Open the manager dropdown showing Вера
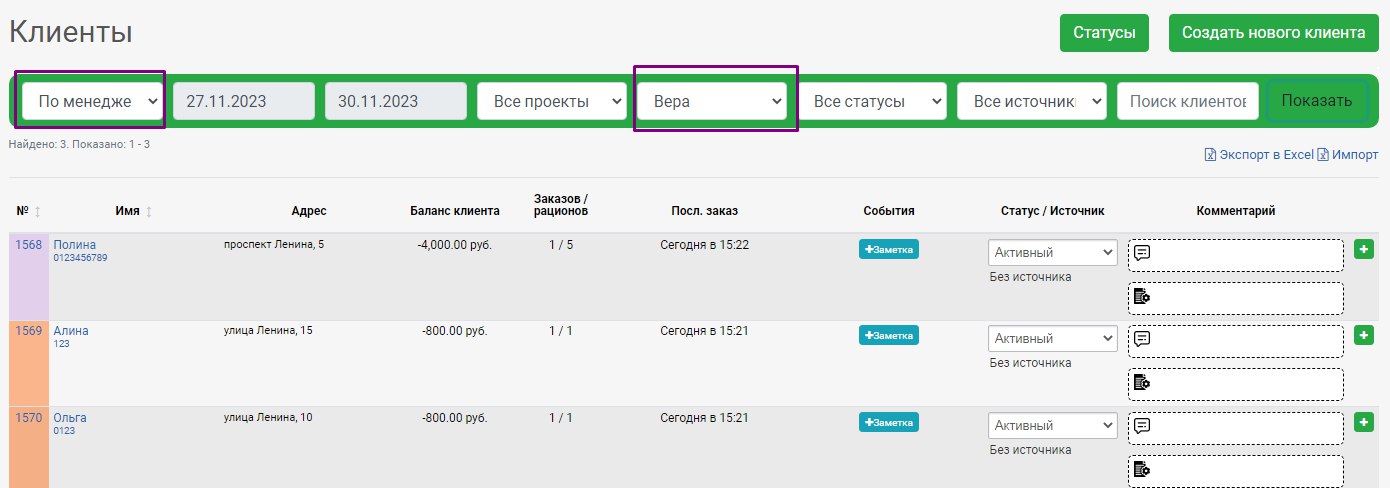The image size is (1390, 488). (712, 101)
